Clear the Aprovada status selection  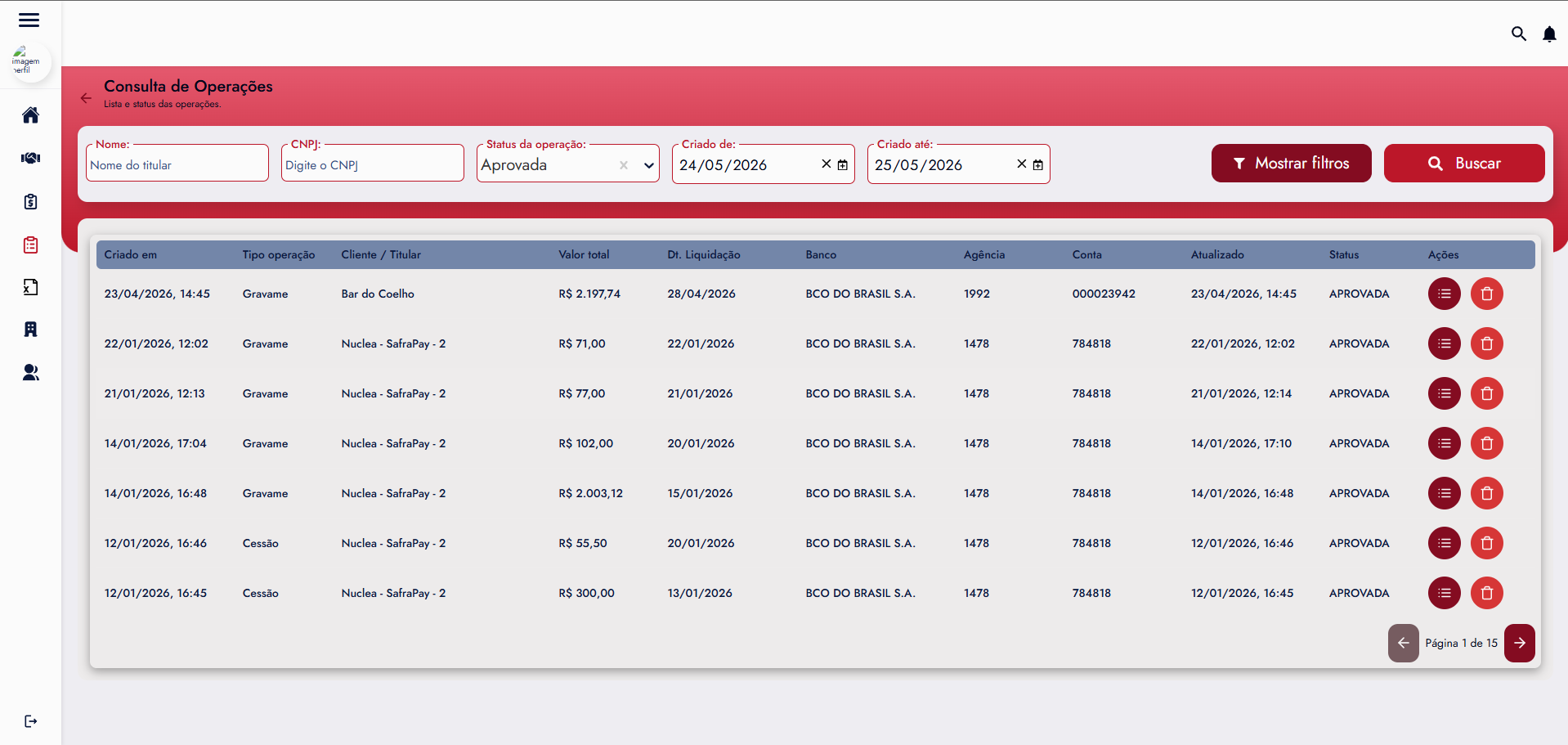point(624,165)
